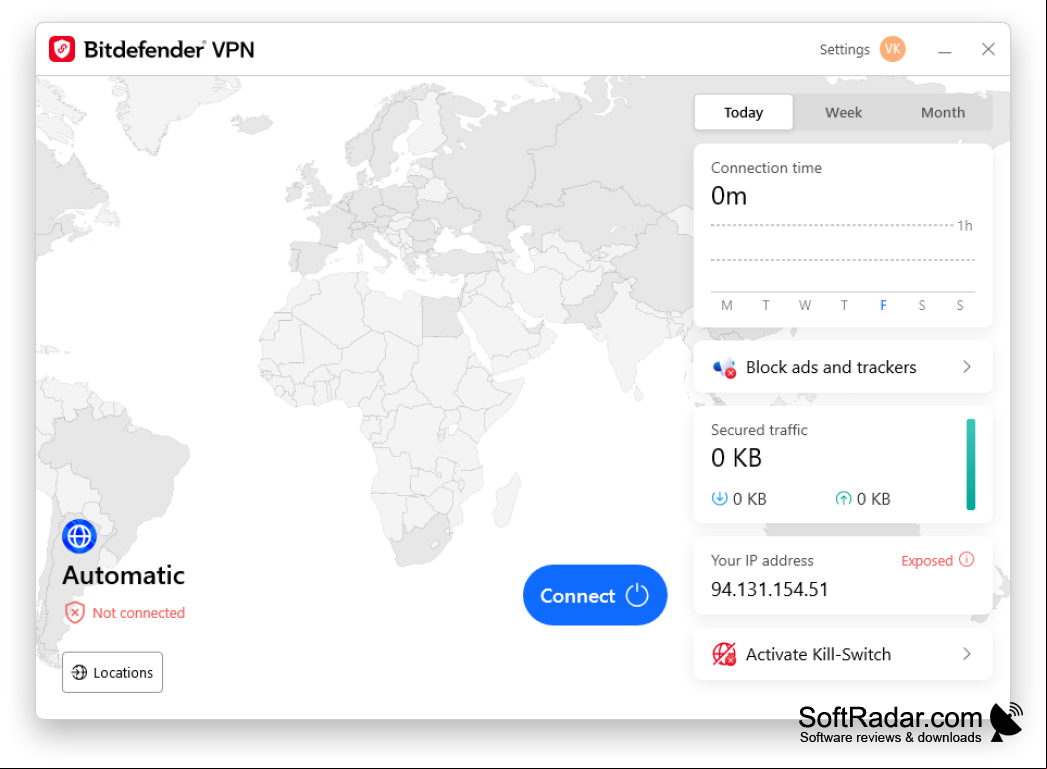Click the Automatic location heading
Viewport: 1047px width, 769px height.
tap(124, 575)
